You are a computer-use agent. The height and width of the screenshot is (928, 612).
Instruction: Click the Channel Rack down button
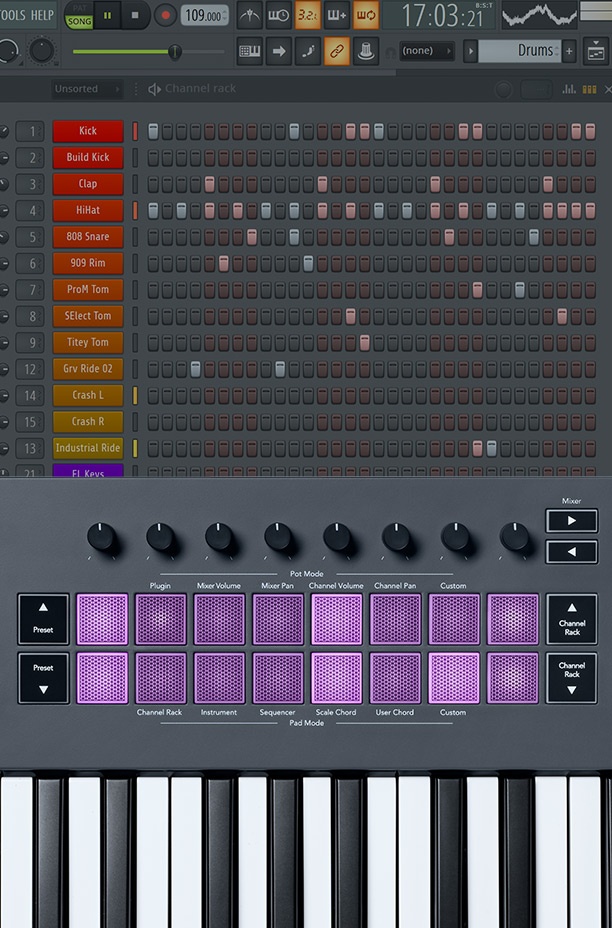571,678
